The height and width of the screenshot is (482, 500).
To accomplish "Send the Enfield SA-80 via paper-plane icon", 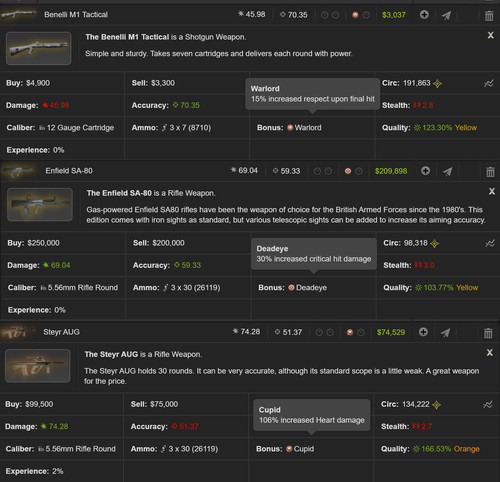I will click(x=448, y=171).
